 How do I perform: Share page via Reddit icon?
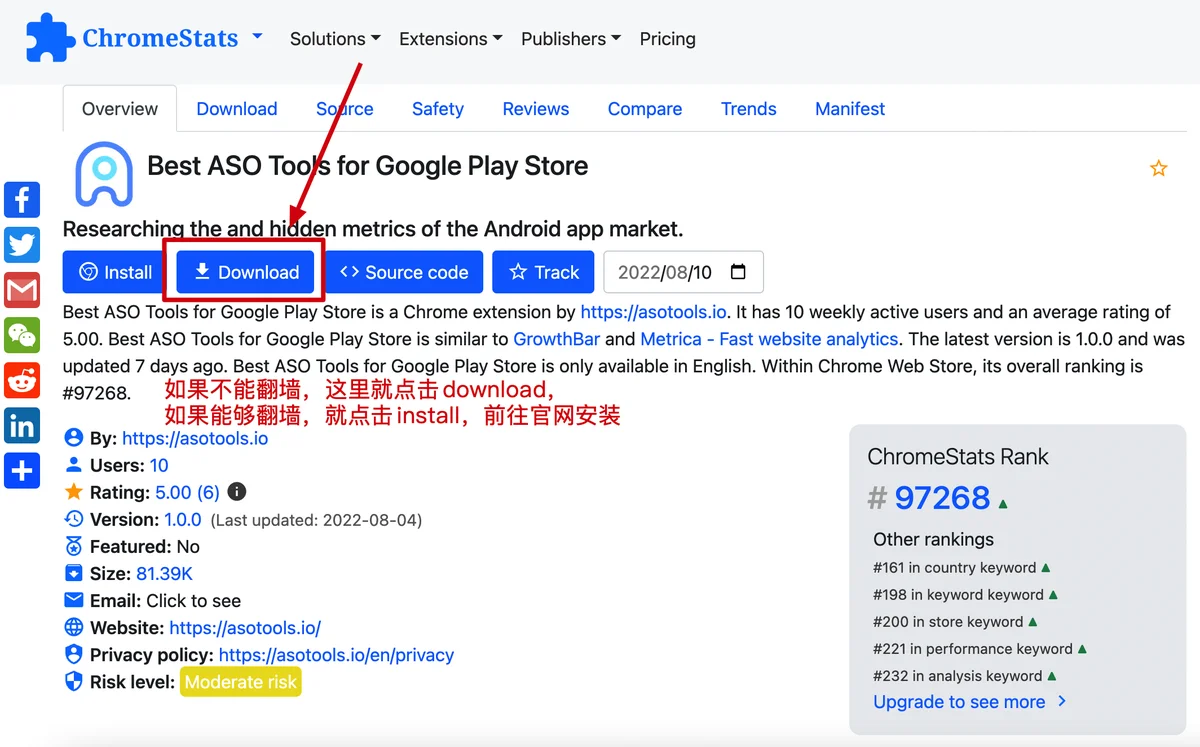[x=22, y=380]
